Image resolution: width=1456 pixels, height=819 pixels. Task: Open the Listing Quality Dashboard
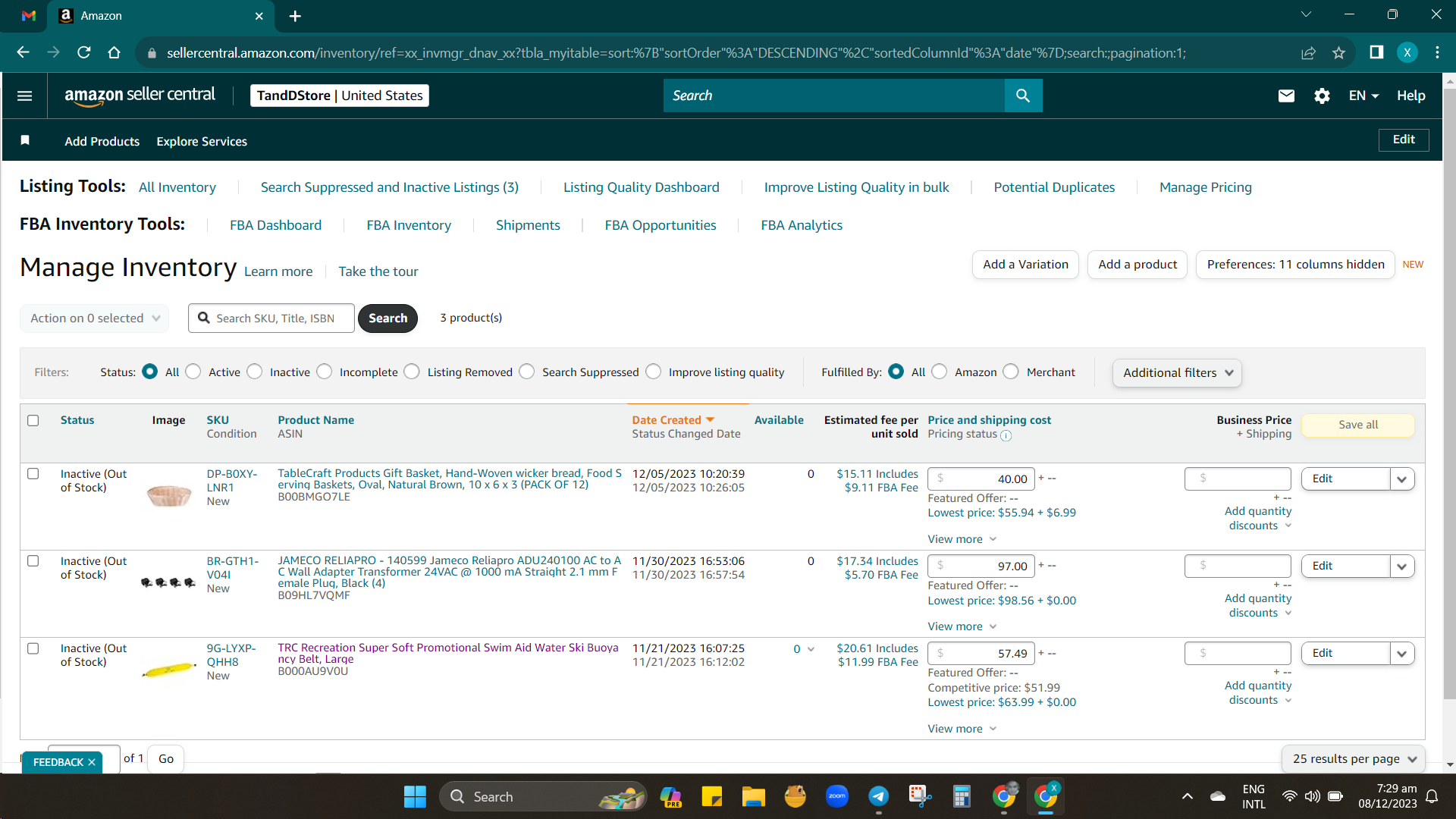(642, 187)
